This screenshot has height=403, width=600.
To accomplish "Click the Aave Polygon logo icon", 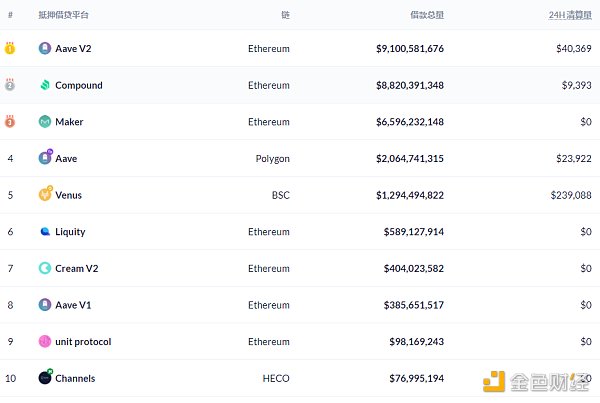I will (x=46, y=157).
